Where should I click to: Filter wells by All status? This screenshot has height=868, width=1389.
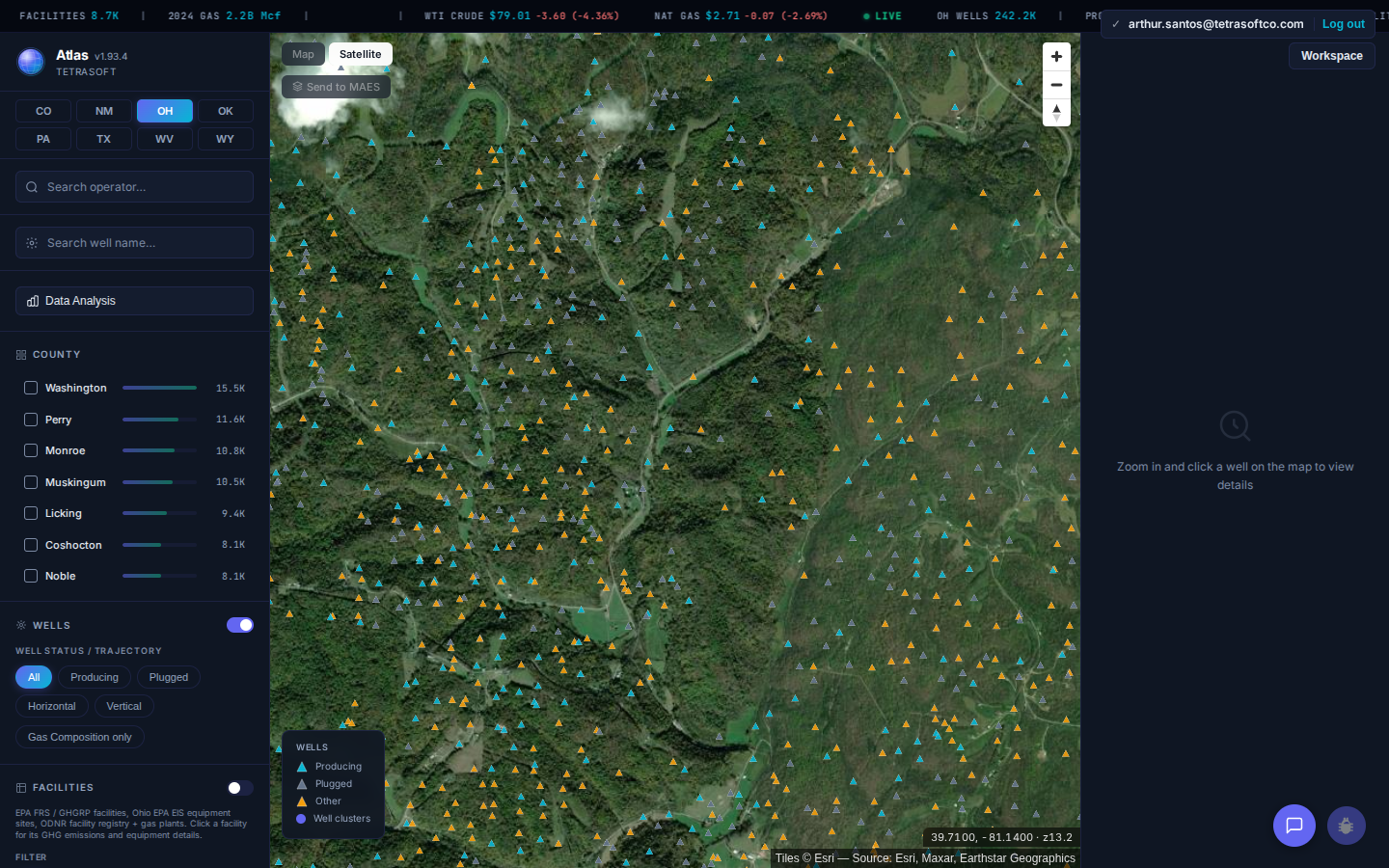tap(34, 677)
